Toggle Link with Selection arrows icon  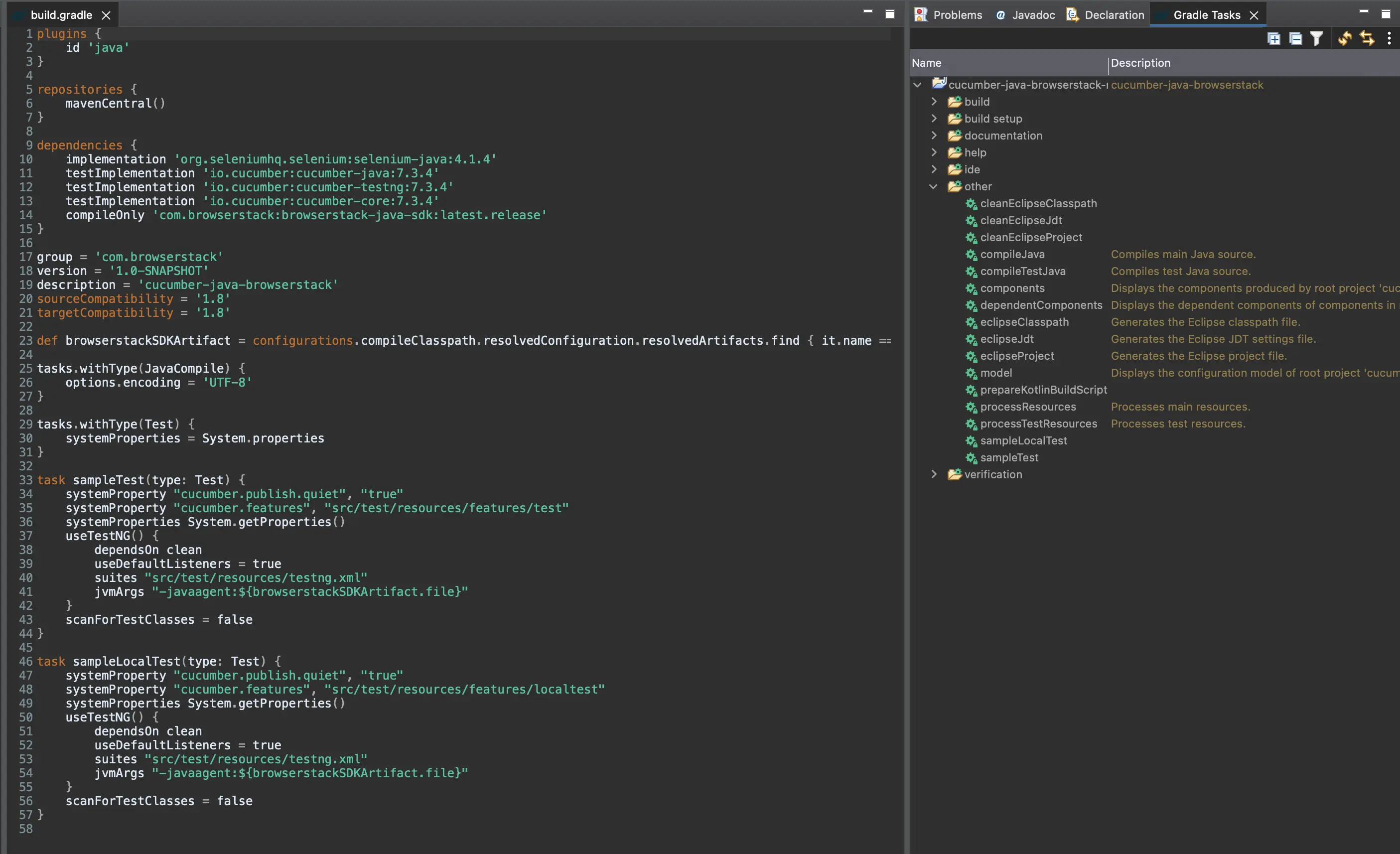1367,38
